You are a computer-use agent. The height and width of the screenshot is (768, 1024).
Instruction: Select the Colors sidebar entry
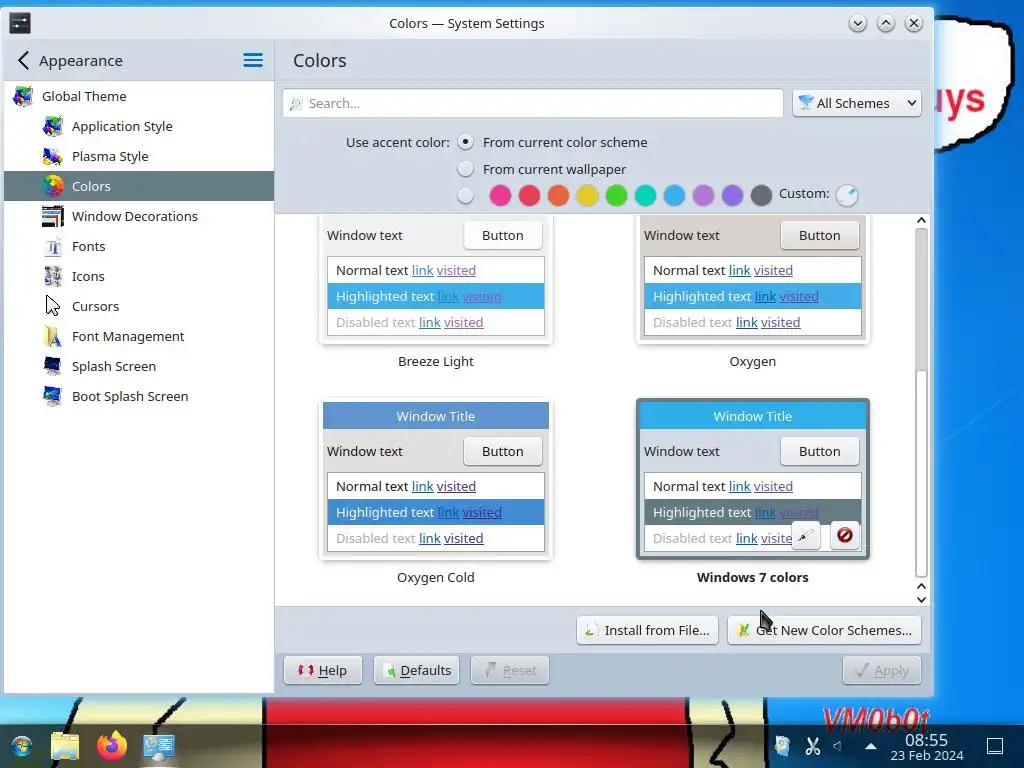(x=138, y=186)
